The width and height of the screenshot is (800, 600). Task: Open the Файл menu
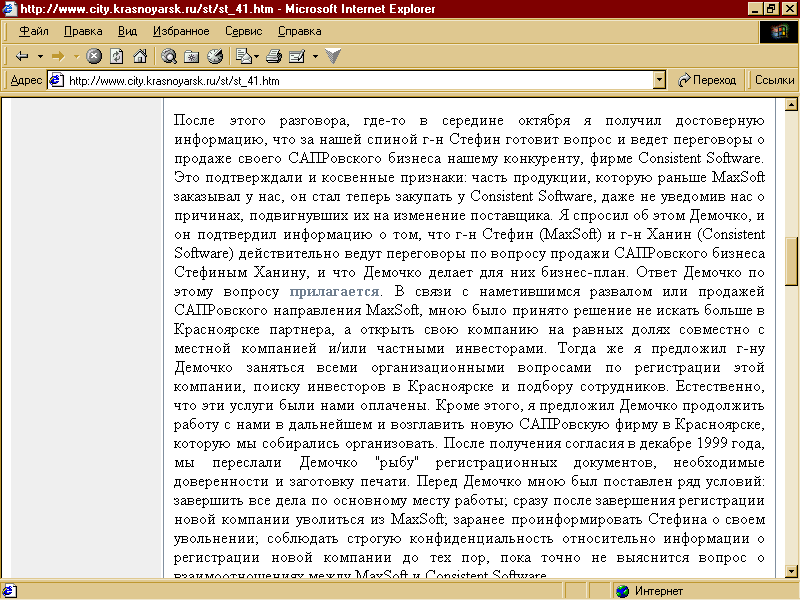point(34,31)
